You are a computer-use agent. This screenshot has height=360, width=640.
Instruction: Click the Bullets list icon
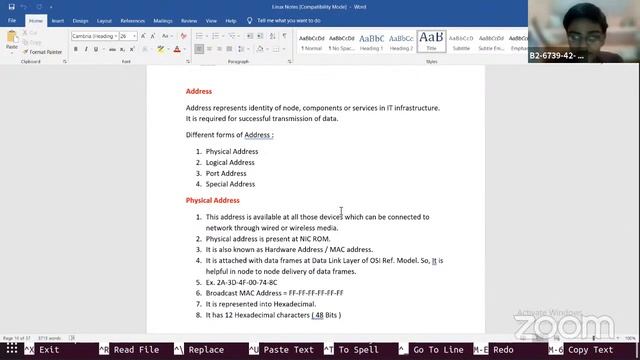point(199,36)
